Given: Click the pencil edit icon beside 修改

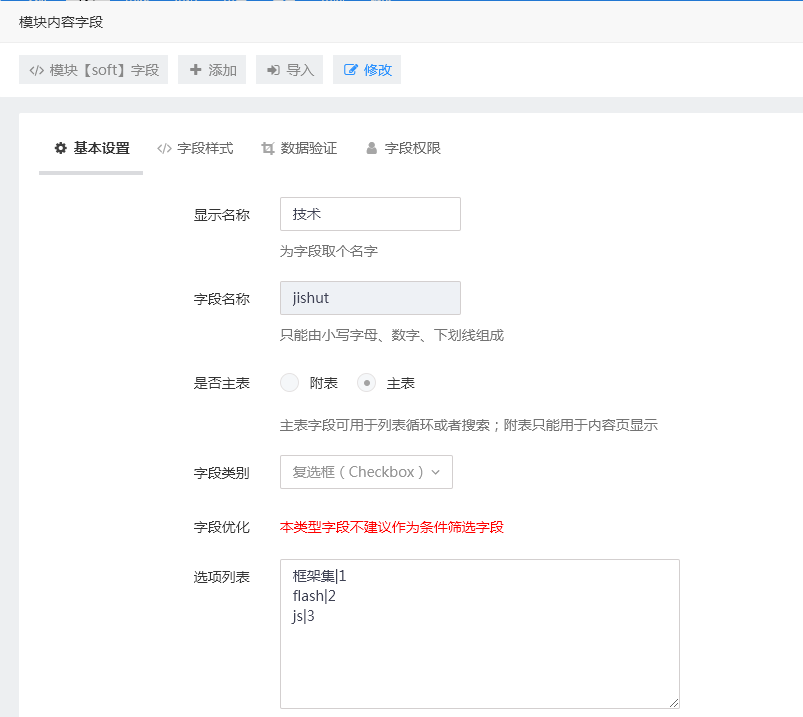Looking at the screenshot, I should click(350, 70).
